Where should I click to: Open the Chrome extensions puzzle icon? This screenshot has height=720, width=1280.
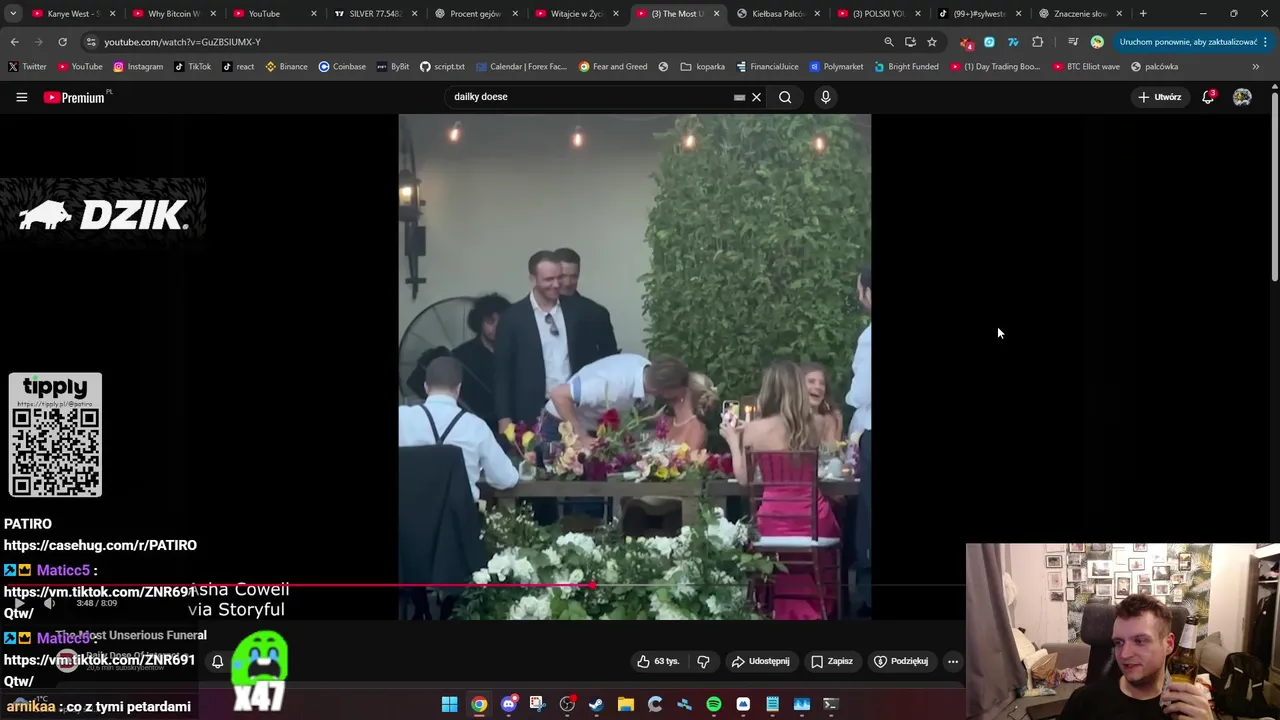click(1037, 42)
